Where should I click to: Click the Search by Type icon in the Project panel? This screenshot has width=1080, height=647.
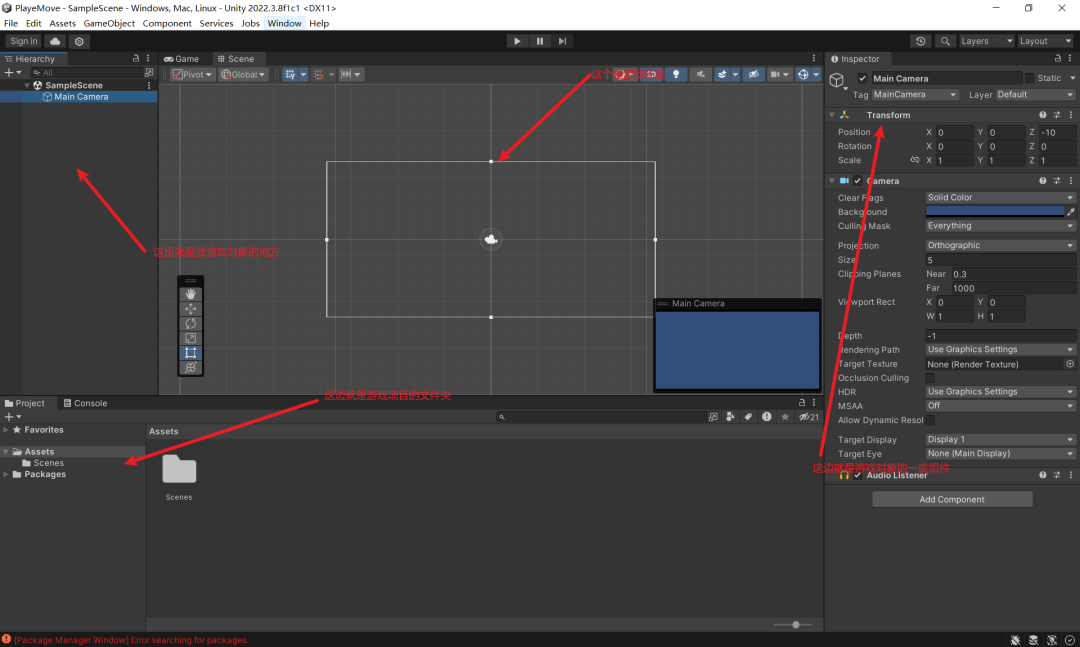pos(730,417)
